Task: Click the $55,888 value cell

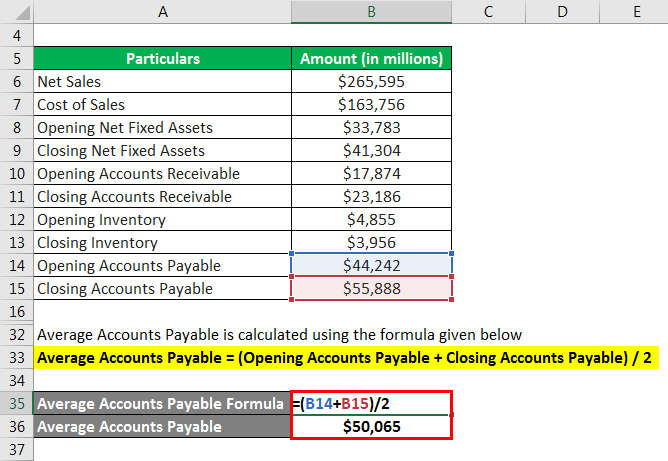Action: (x=371, y=288)
